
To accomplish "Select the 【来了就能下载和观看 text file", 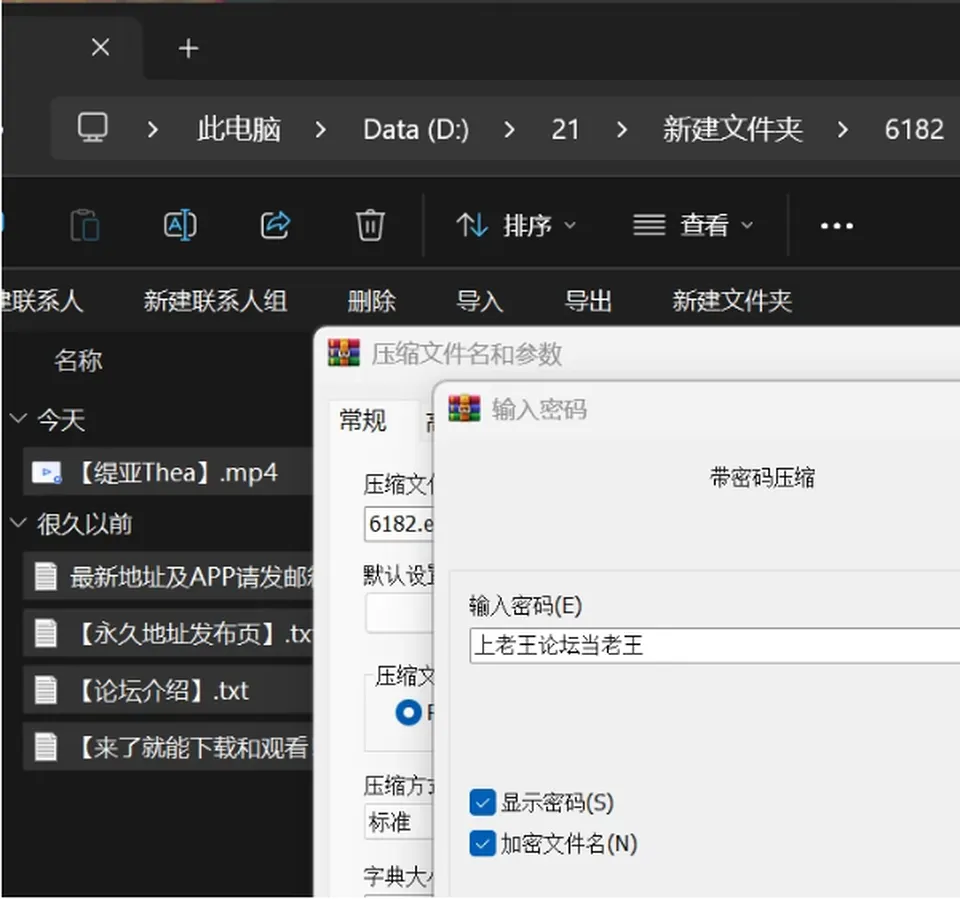I will coord(168,747).
